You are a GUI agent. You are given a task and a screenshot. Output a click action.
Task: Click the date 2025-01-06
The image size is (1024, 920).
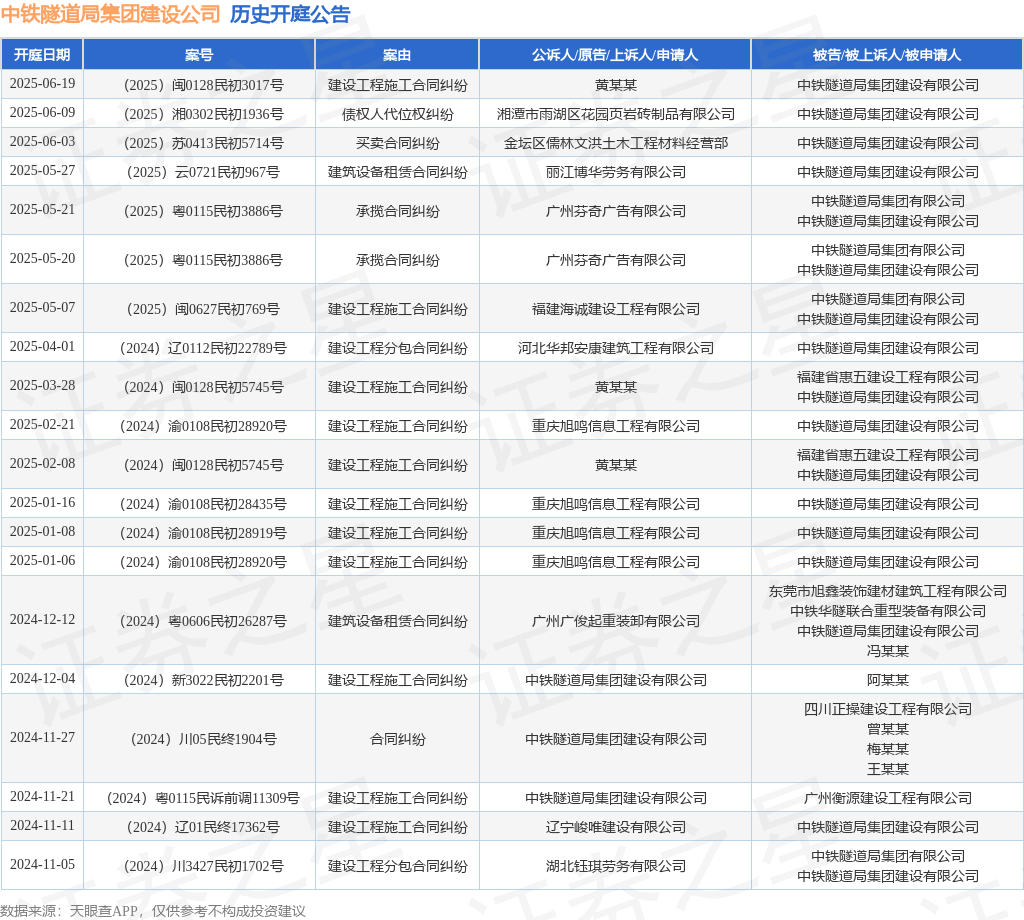(42, 561)
